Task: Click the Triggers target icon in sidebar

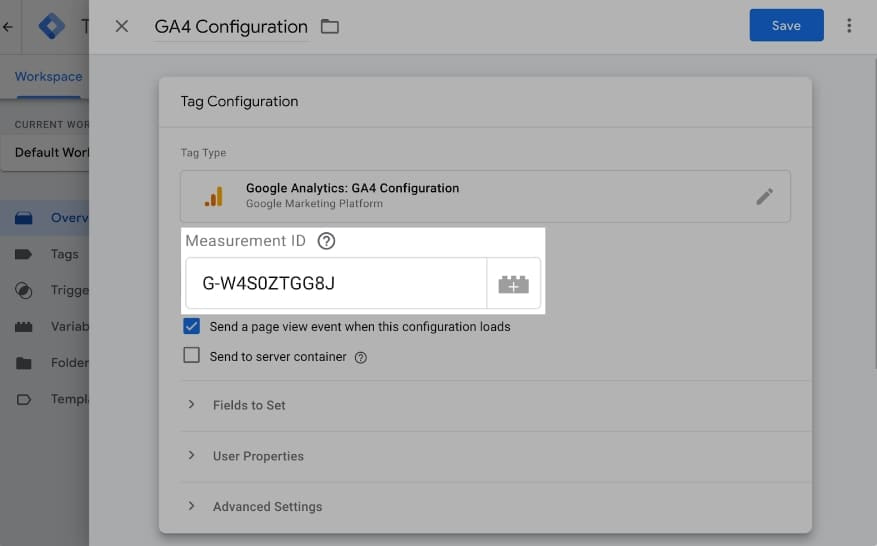Action: click(23, 290)
